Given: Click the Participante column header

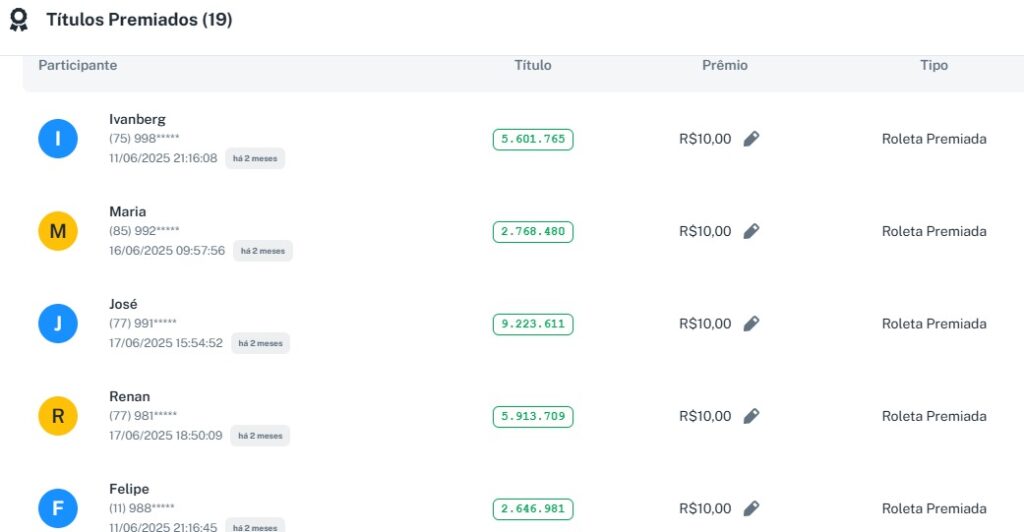Looking at the screenshot, I should pyautogui.click(x=78, y=66).
